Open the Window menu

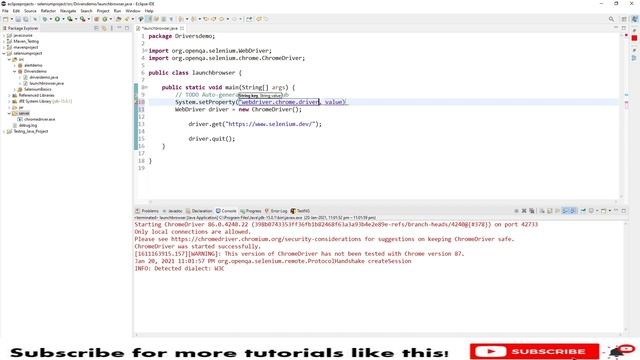pyautogui.click(x=133, y=11)
